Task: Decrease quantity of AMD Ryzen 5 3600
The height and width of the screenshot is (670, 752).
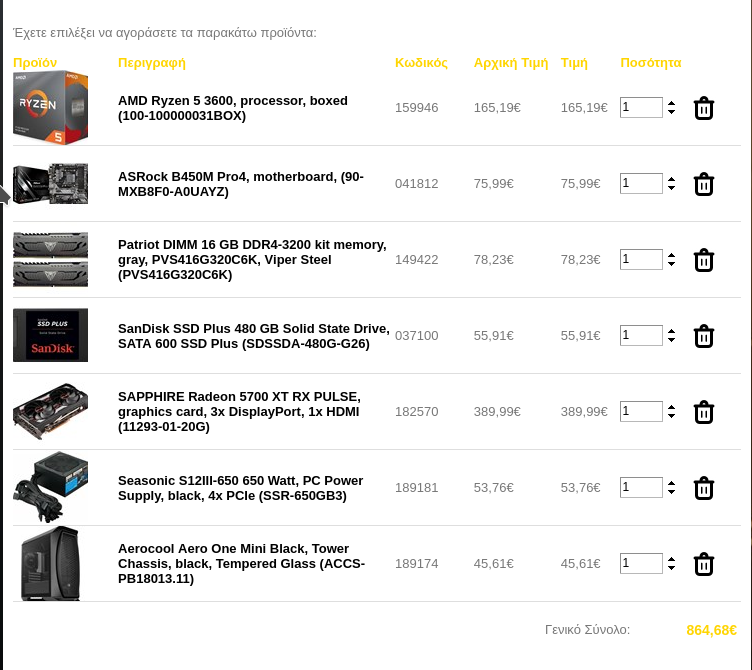Action: click(x=671, y=112)
